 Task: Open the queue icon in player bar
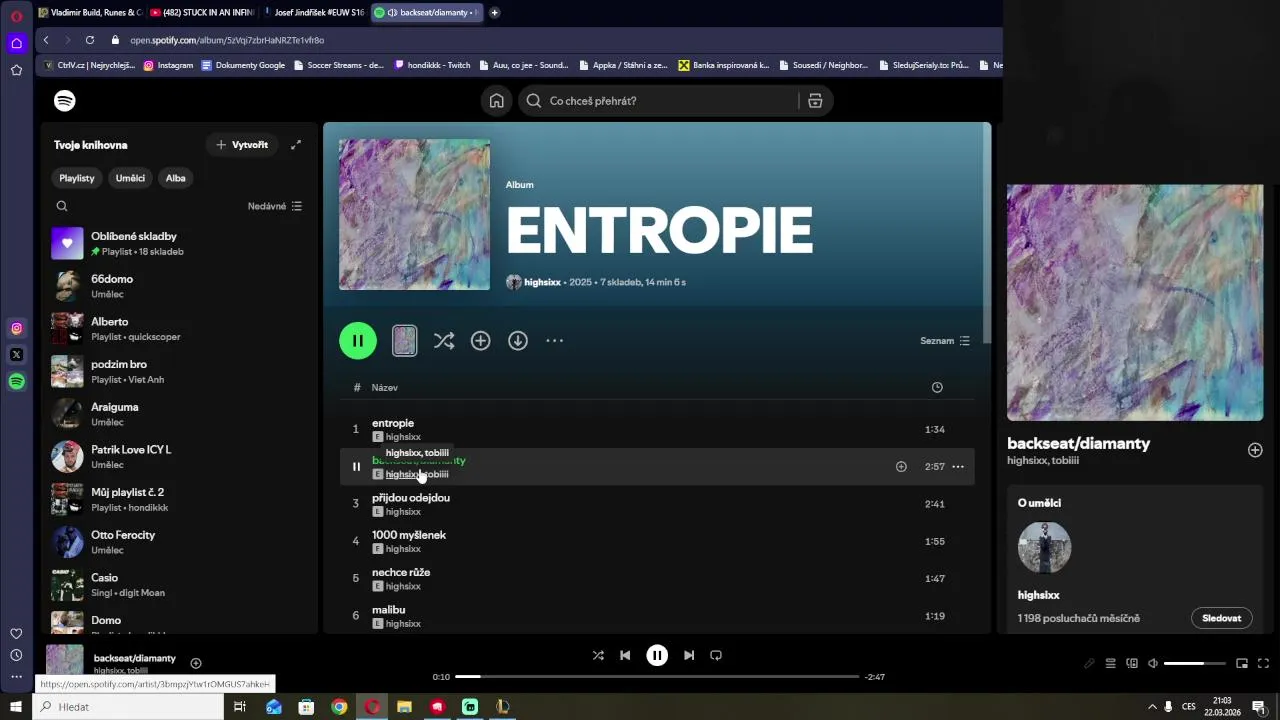click(1110, 663)
